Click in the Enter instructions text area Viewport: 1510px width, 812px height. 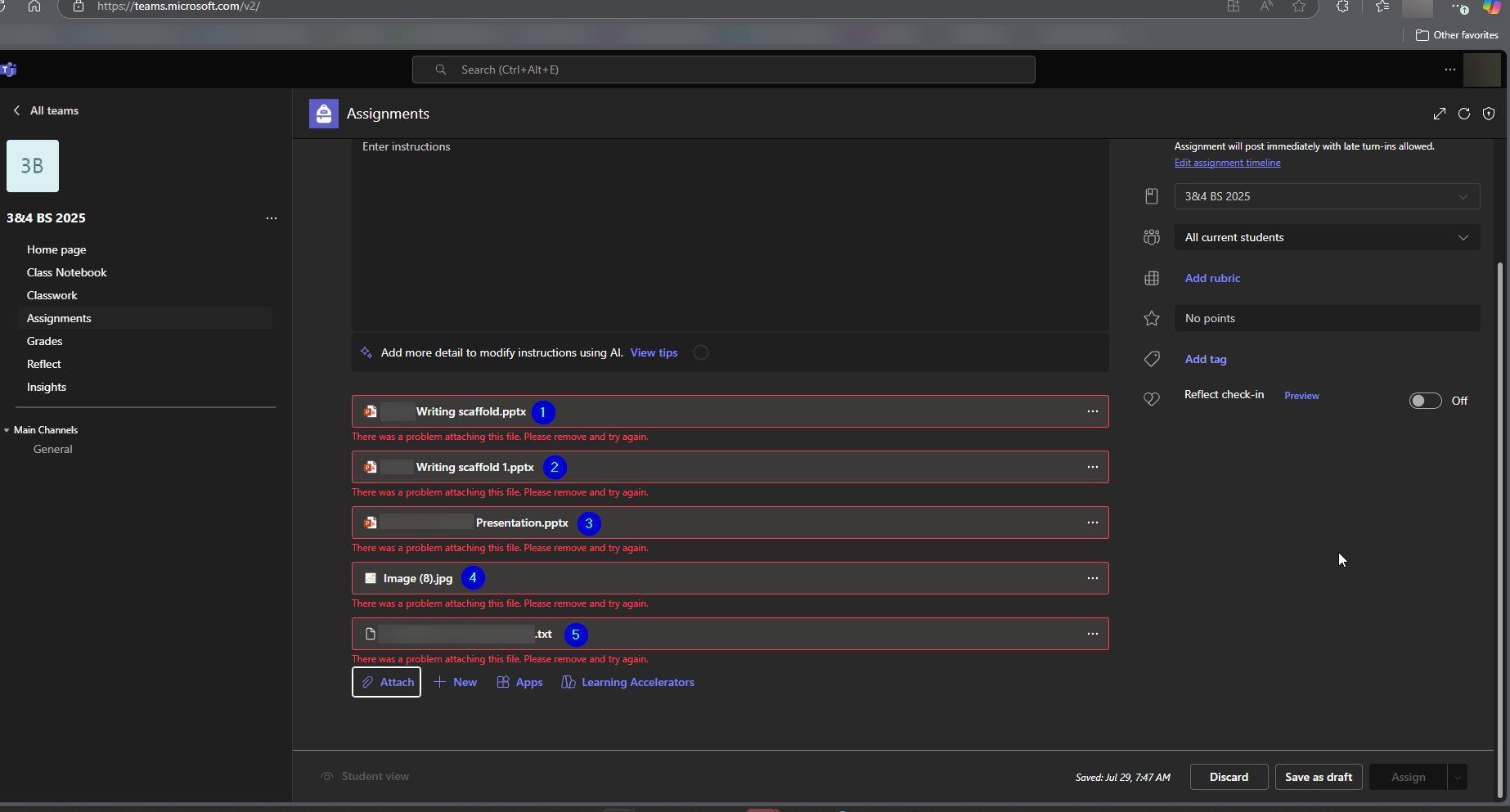pos(730,235)
